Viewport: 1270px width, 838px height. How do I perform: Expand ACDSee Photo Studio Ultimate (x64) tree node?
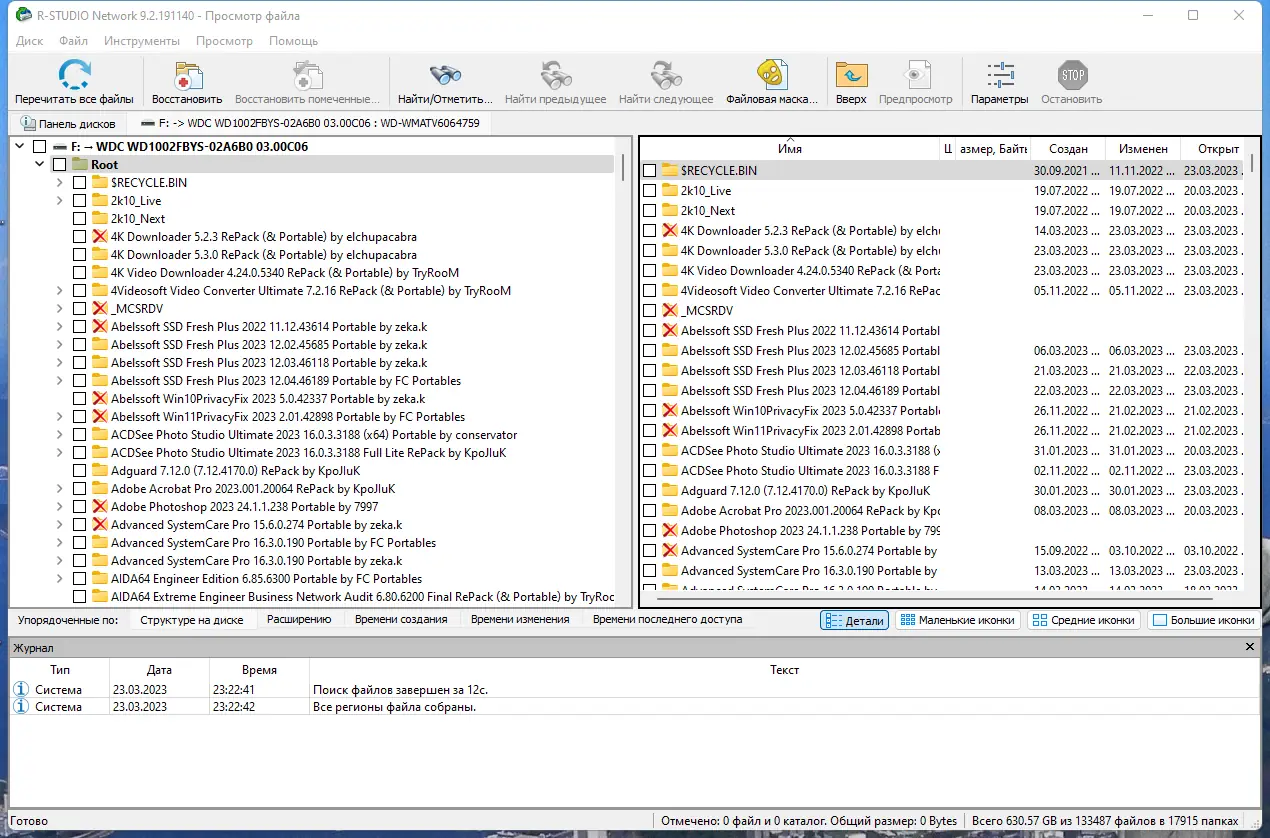click(60, 435)
